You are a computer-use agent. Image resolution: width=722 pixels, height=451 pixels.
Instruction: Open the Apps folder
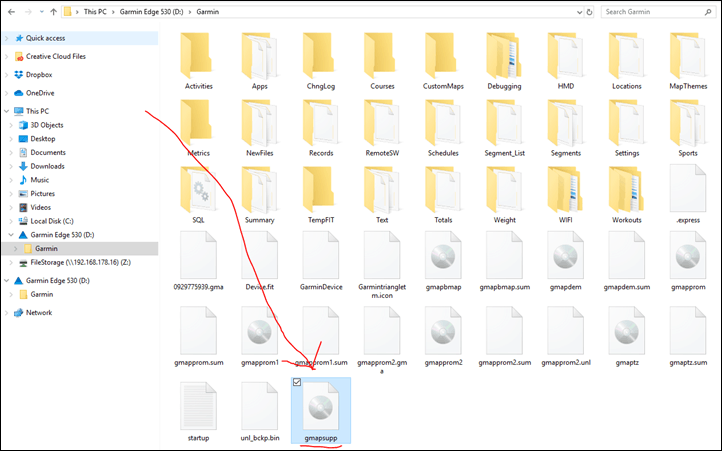click(260, 60)
